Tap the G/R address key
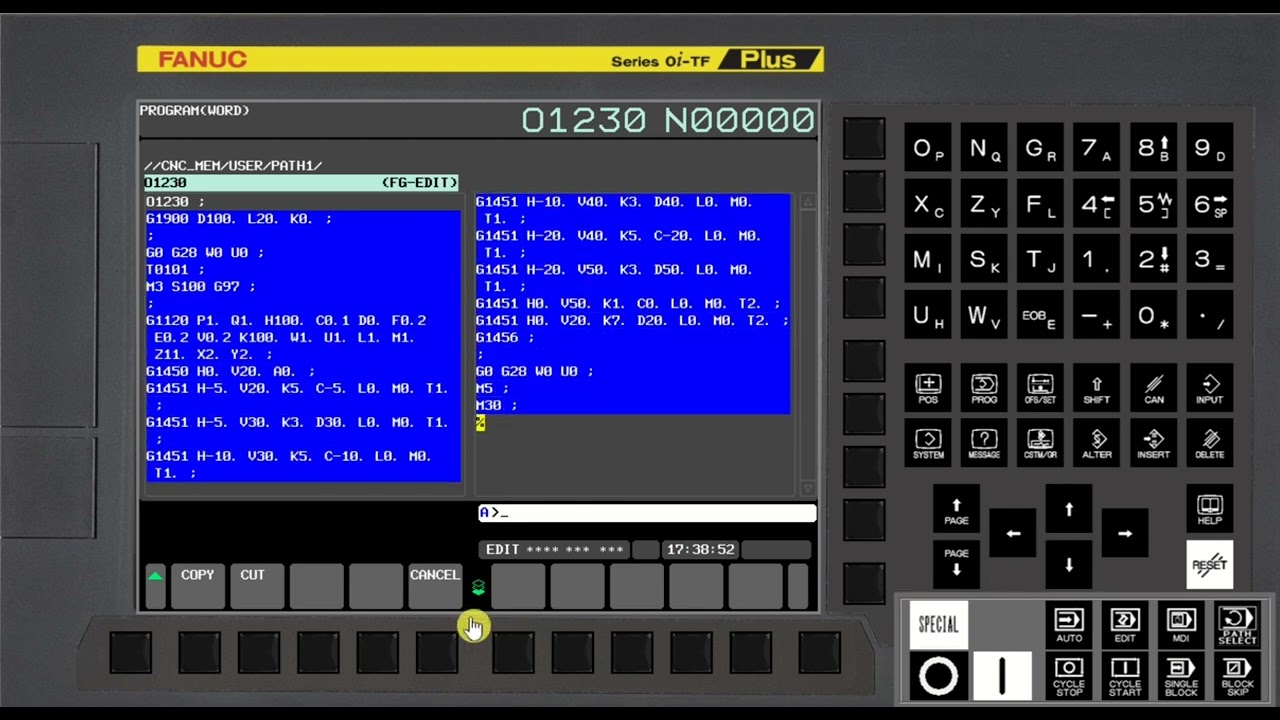This screenshot has width=1280, height=720. coord(1040,149)
